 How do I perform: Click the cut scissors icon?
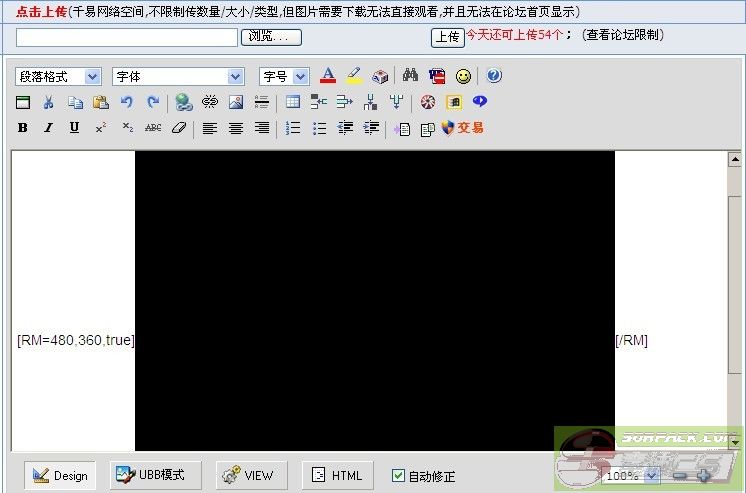point(48,102)
